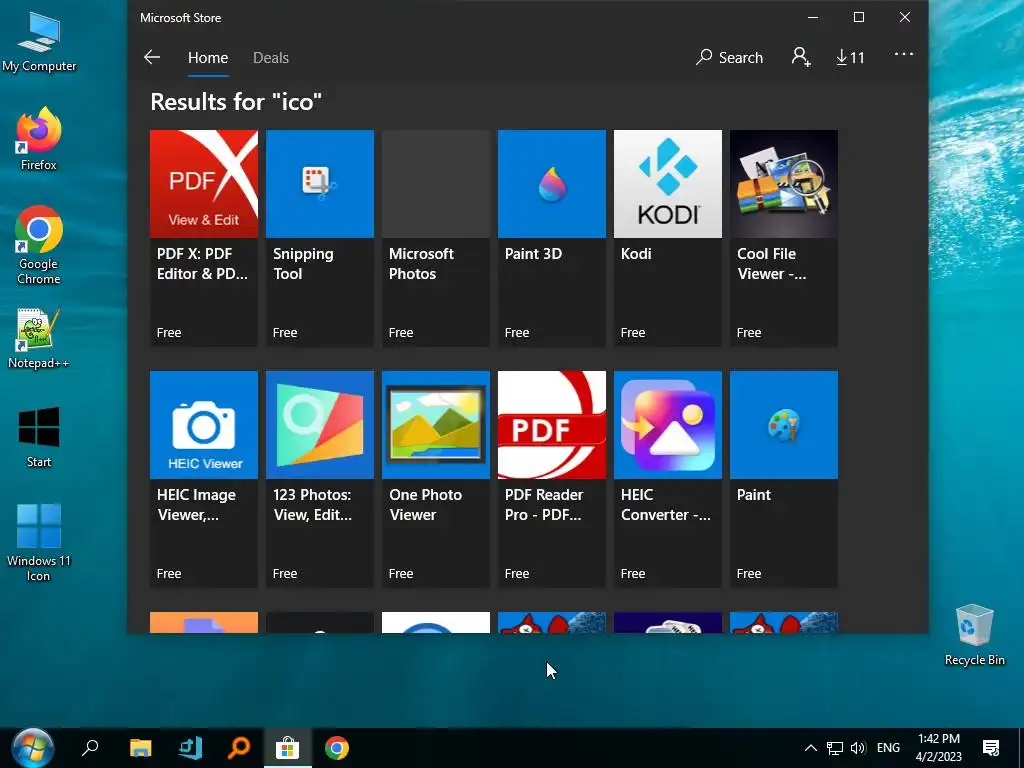Open the One Photo Viewer icon
The height and width of the screenshot is (768, 1024).
[x=436, y=424]
